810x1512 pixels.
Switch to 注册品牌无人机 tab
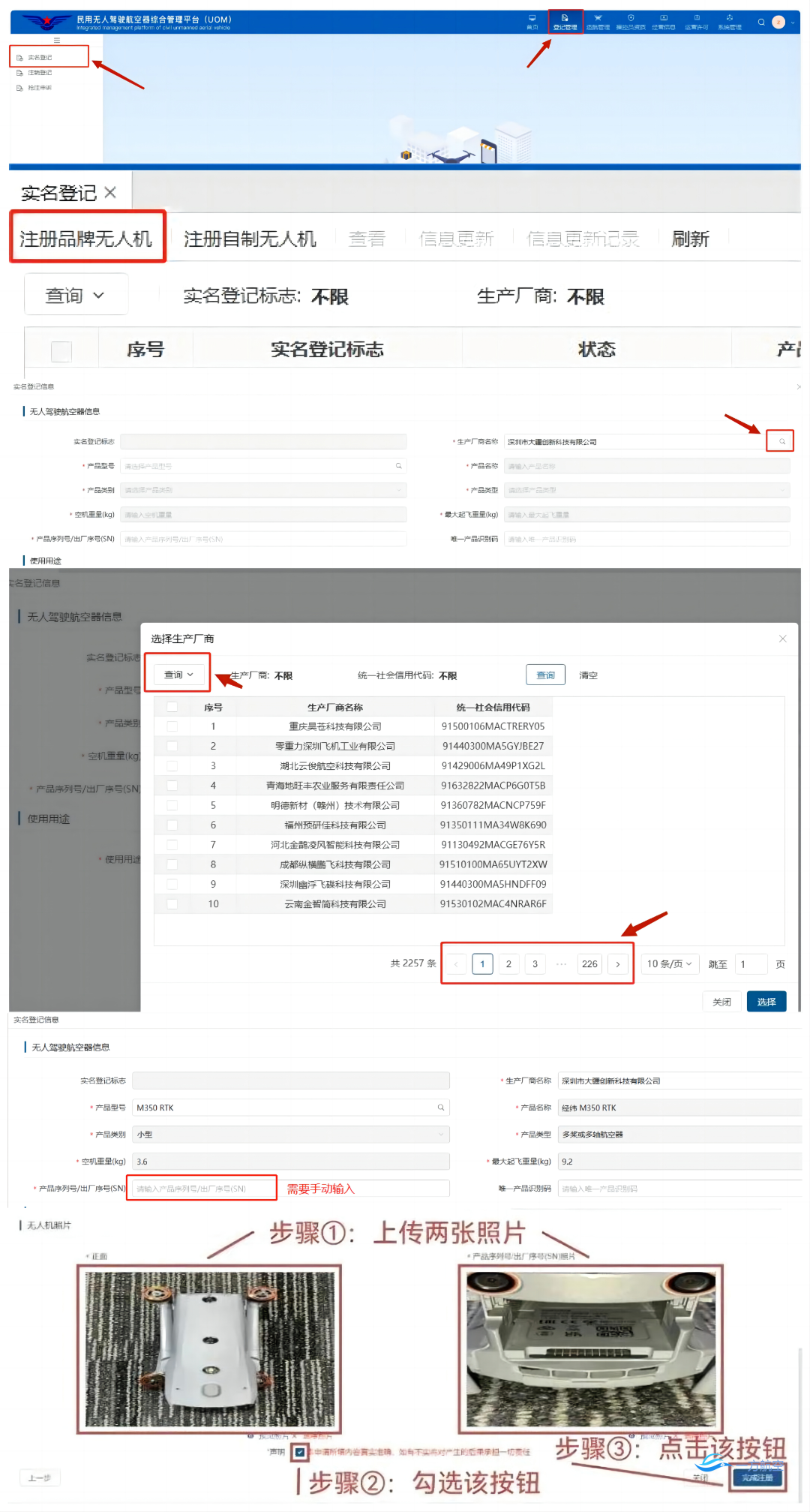[87, 239]
